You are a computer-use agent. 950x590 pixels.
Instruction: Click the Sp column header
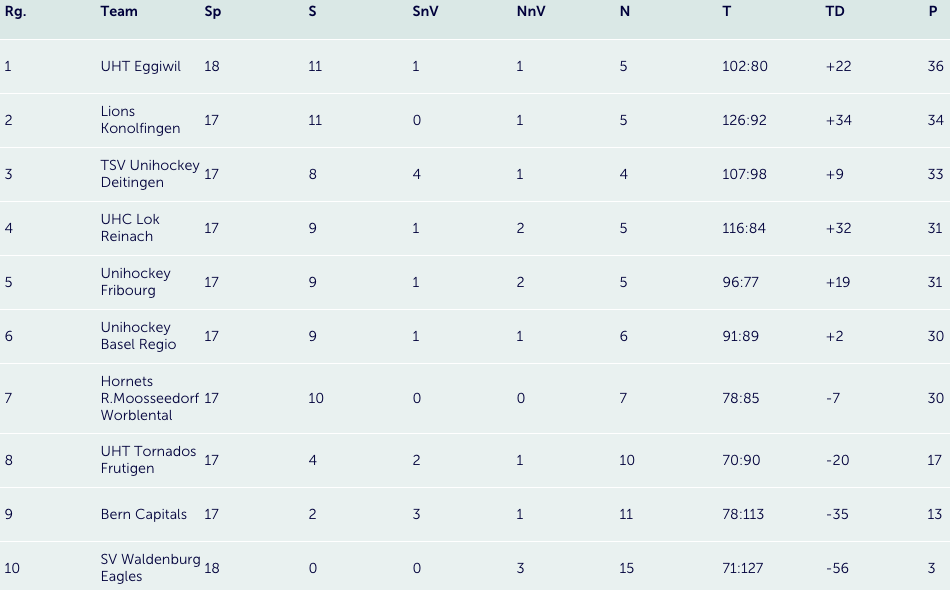pyautogui.click(x=213, y=12)
